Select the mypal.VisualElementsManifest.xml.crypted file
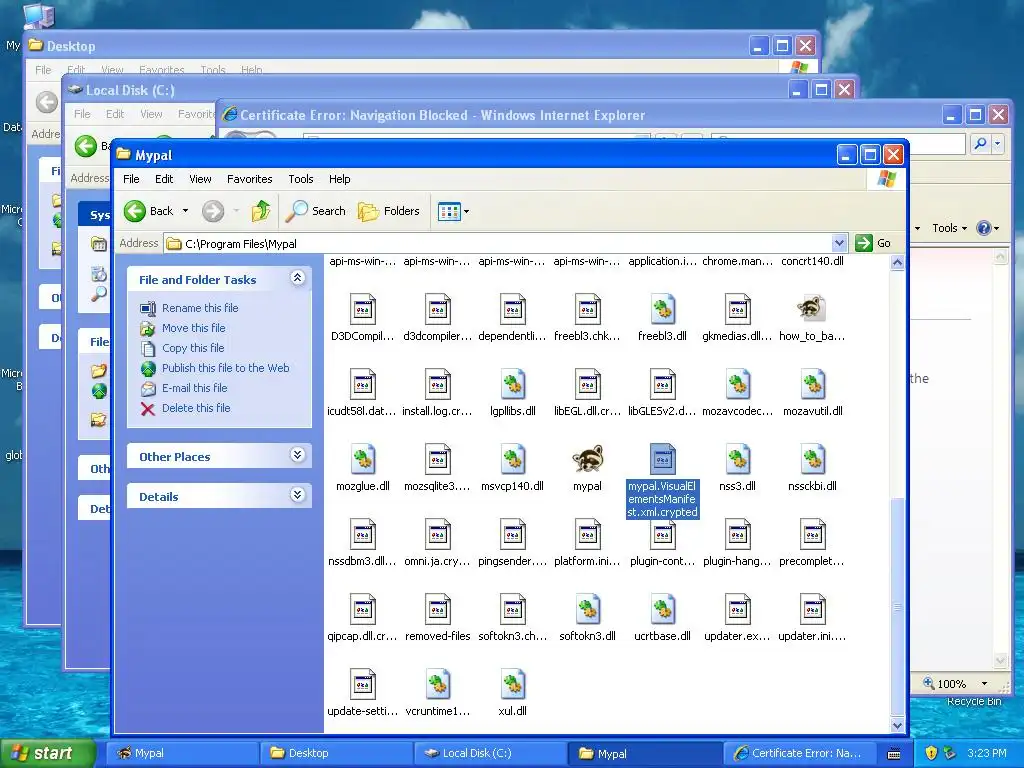 (x=662, y=481)
